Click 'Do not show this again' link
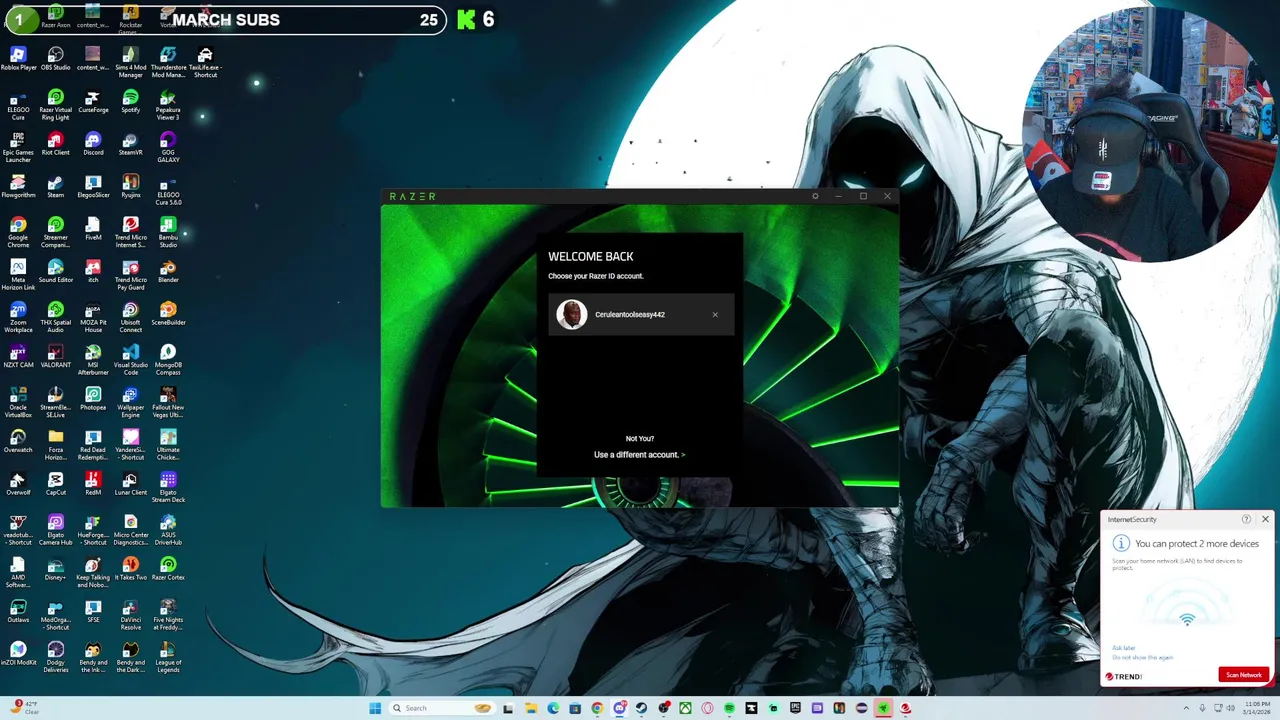Screen dimensions: 1280x720 click(1143, 657)
